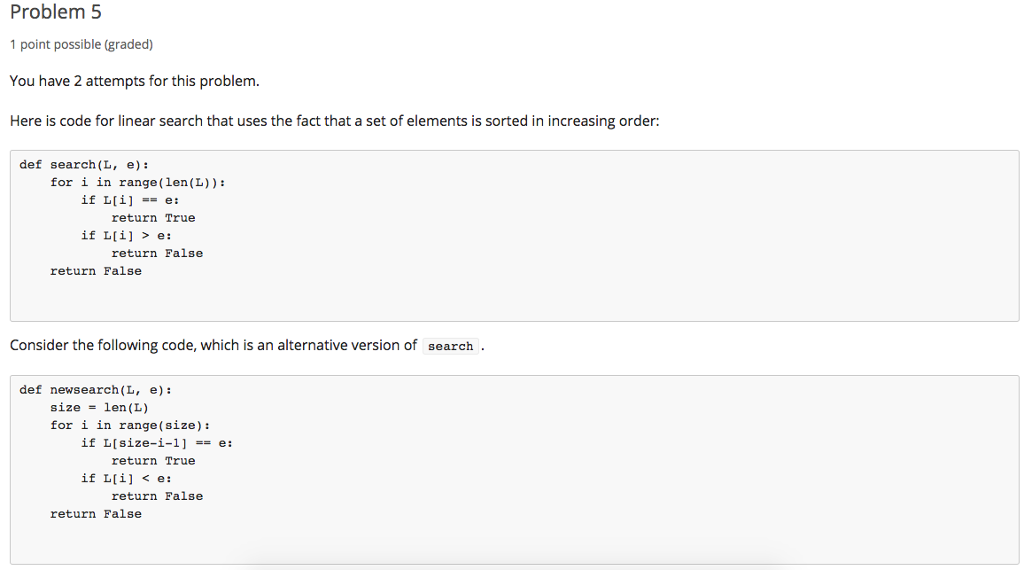
Task: Click the linear search description sentence
Action: click(x=334, y=121)
